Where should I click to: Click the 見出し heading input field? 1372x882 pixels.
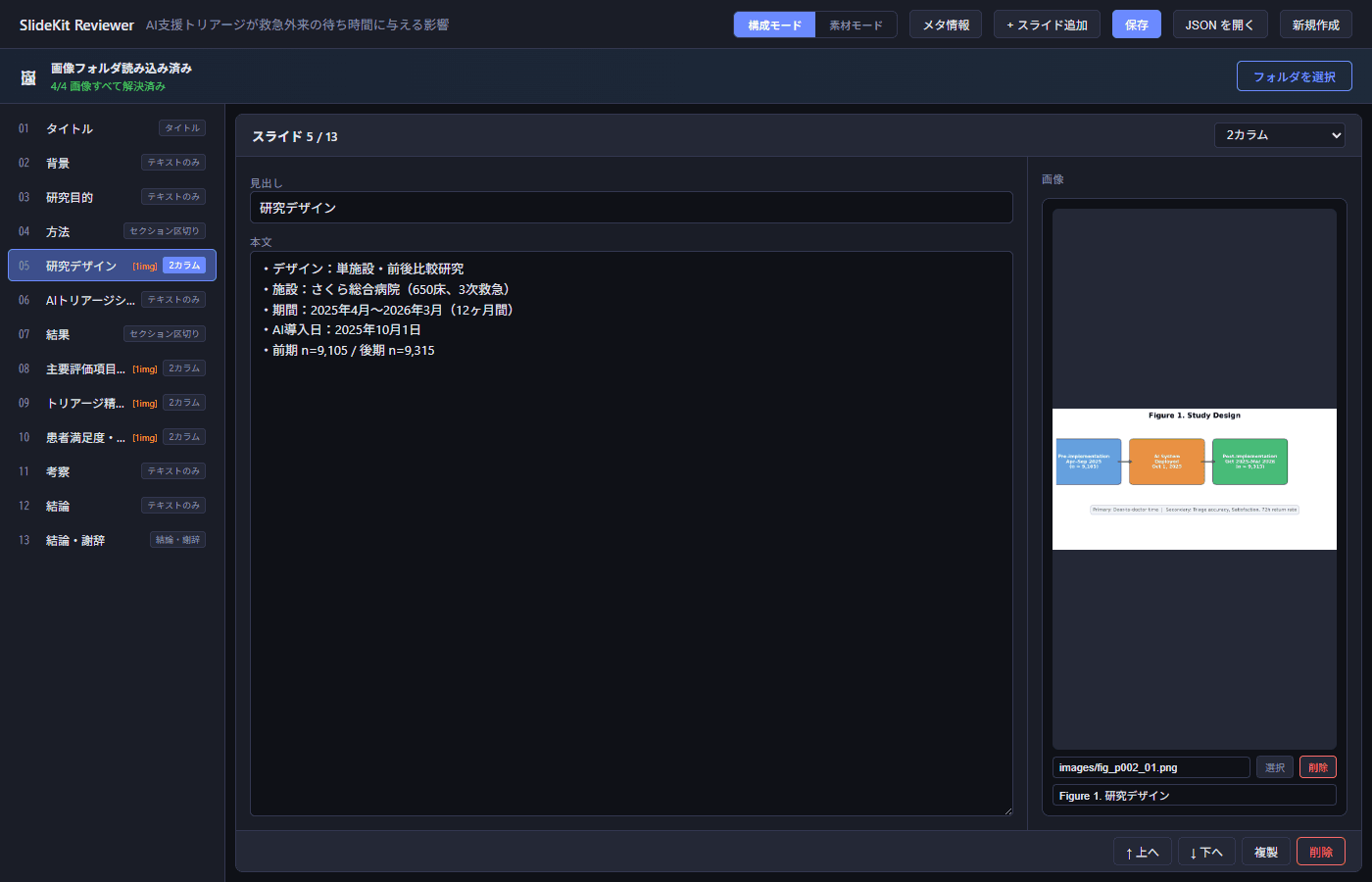point(632,207)
